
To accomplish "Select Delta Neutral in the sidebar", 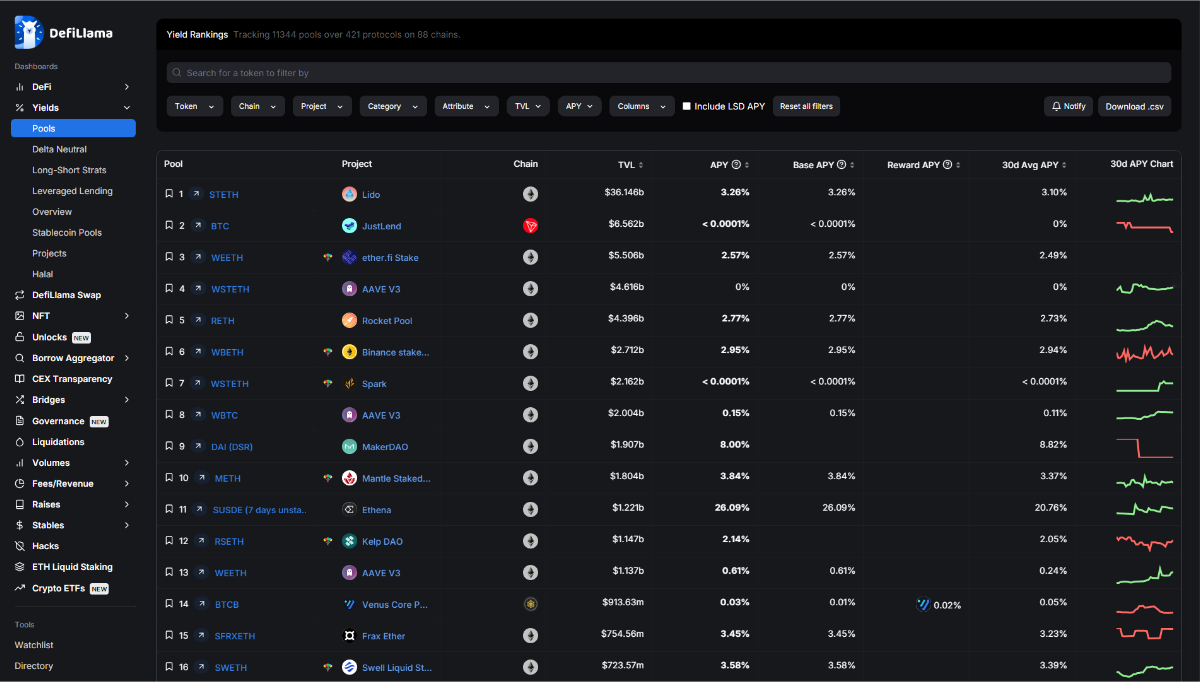I will pyautogui.click(x=59, y=149).
